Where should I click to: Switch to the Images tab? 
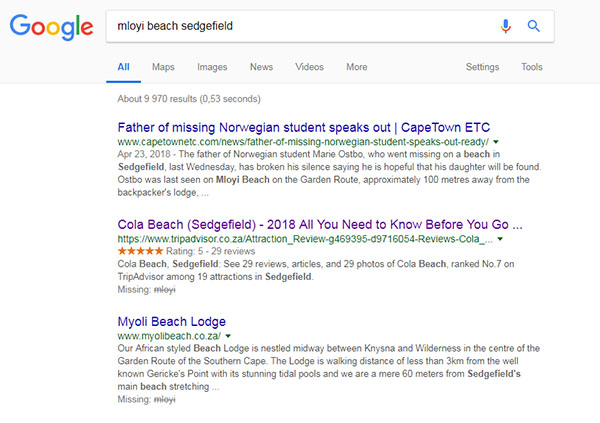212,67
